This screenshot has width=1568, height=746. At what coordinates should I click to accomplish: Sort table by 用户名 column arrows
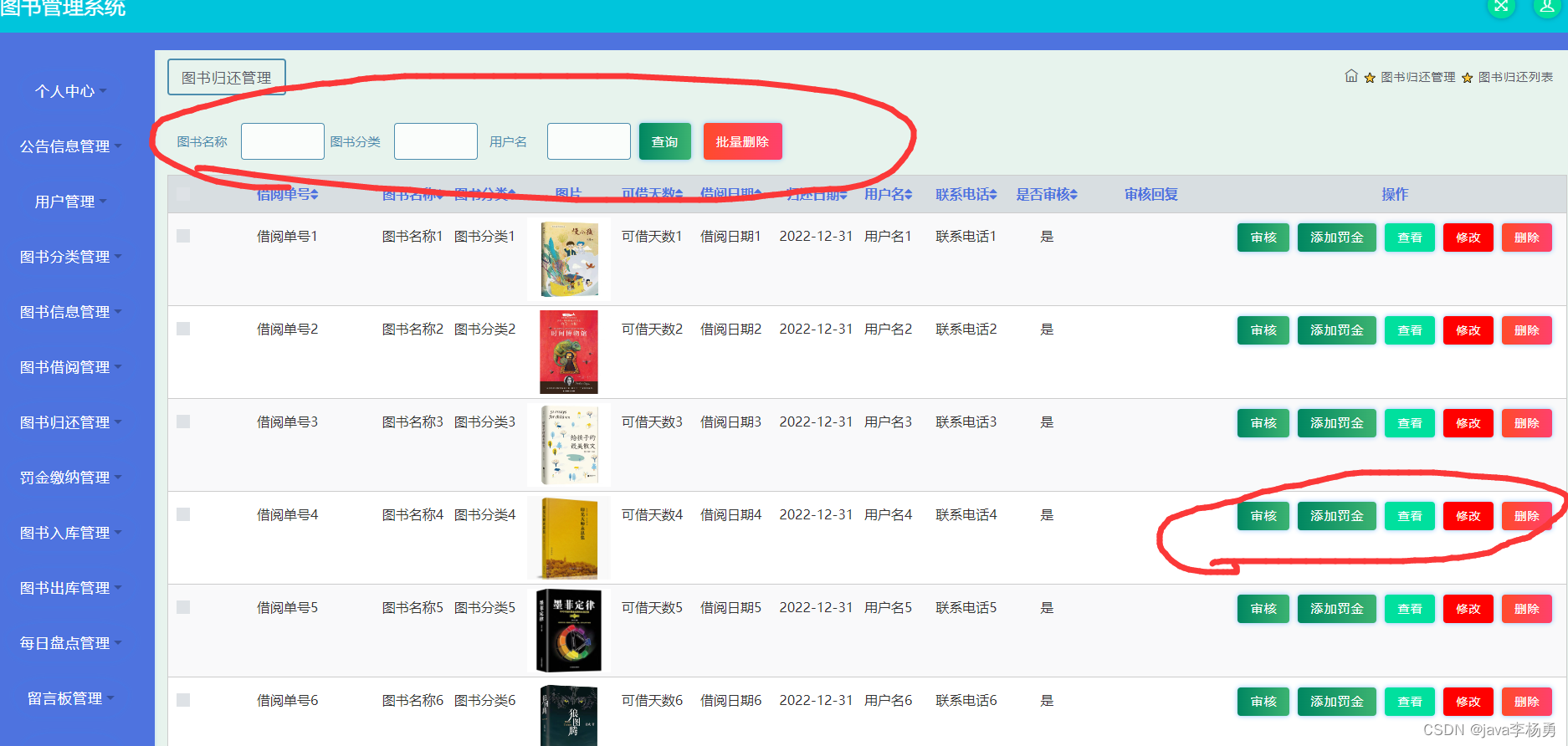(x=908, y=195)
